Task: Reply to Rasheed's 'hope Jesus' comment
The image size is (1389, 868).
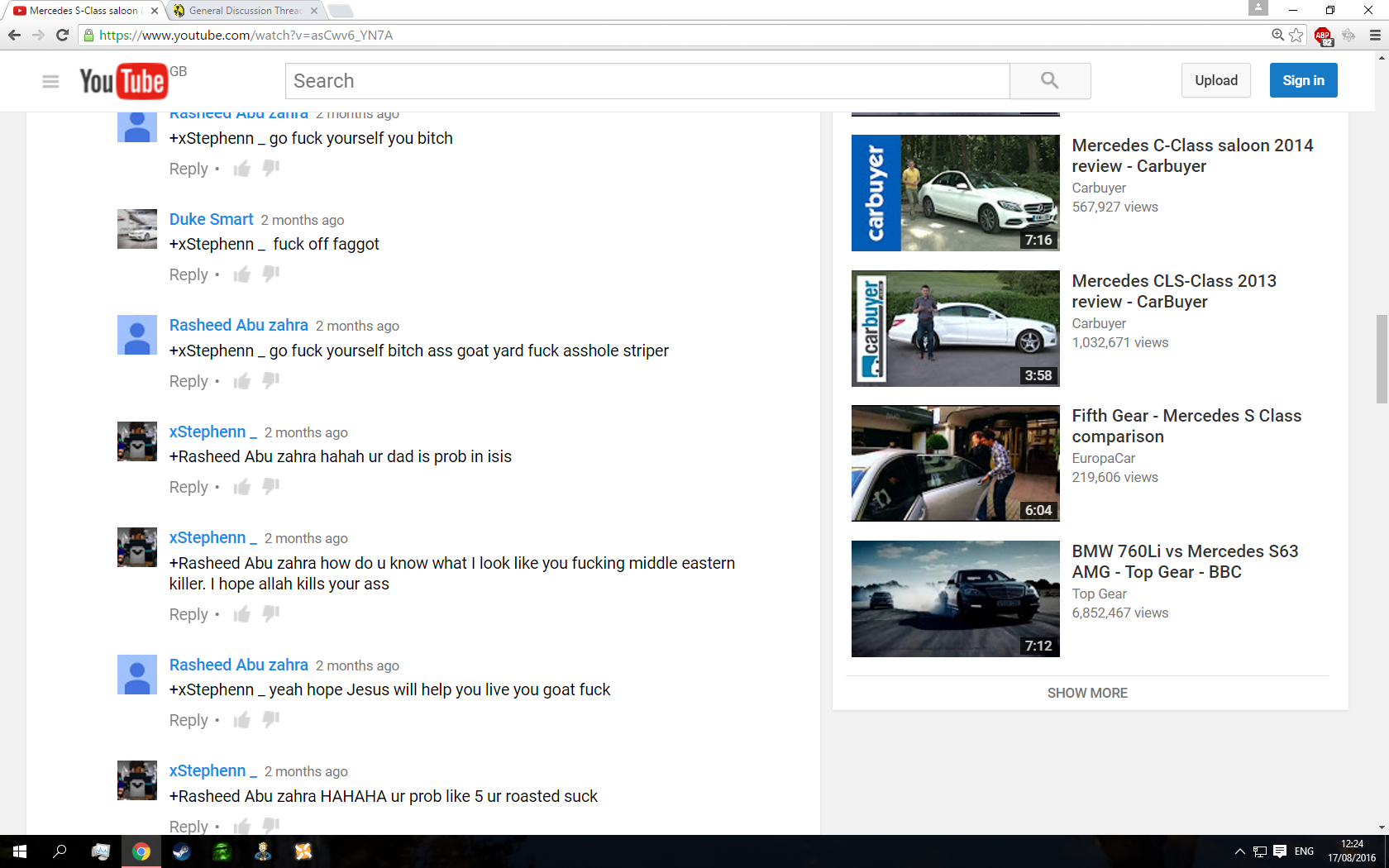Action: pos(189,720)
